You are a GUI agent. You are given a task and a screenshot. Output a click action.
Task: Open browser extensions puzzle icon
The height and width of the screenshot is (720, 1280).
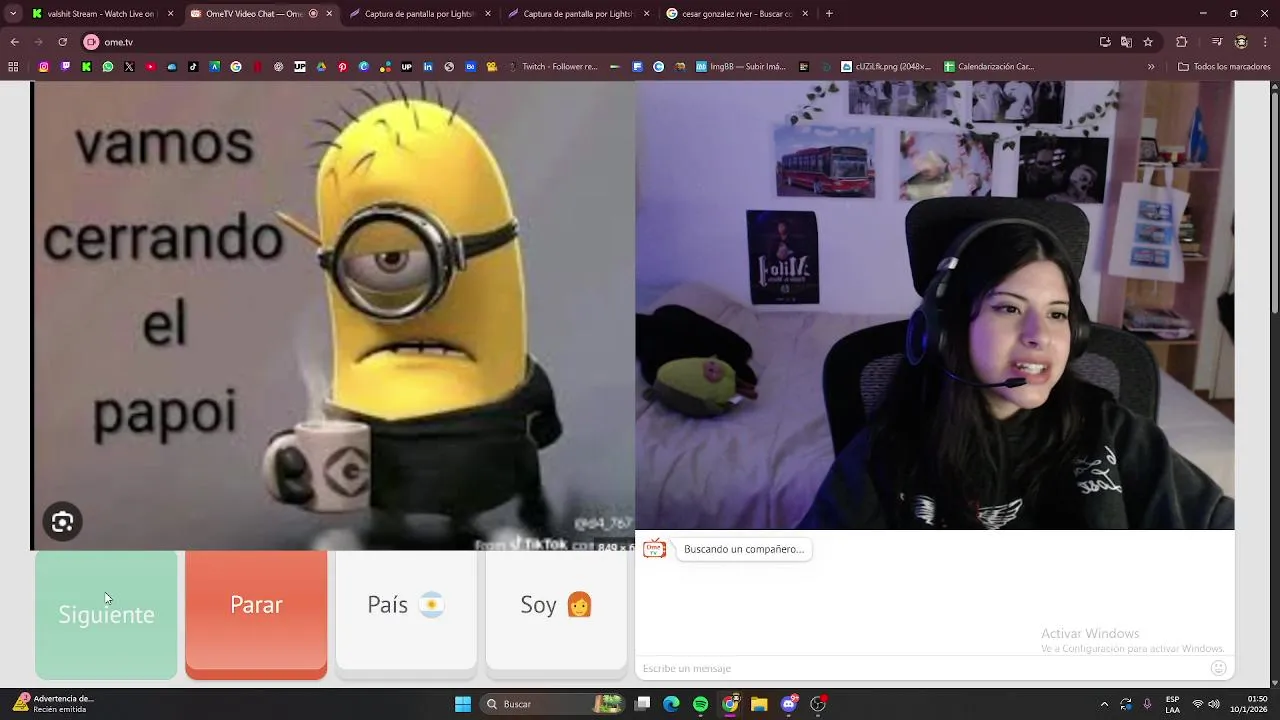click(x=1181, y=42)
